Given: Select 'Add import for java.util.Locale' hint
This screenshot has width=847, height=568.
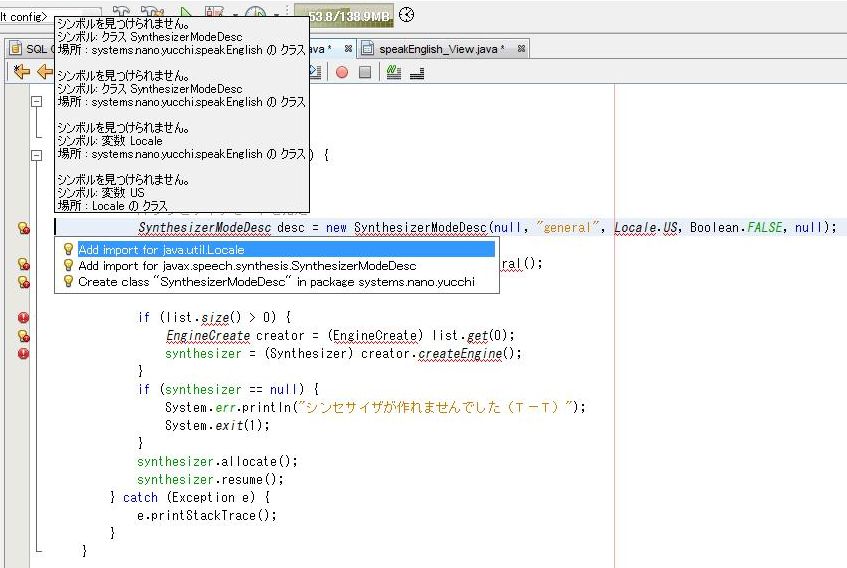Looking at the screenshot, I should 160,249.
